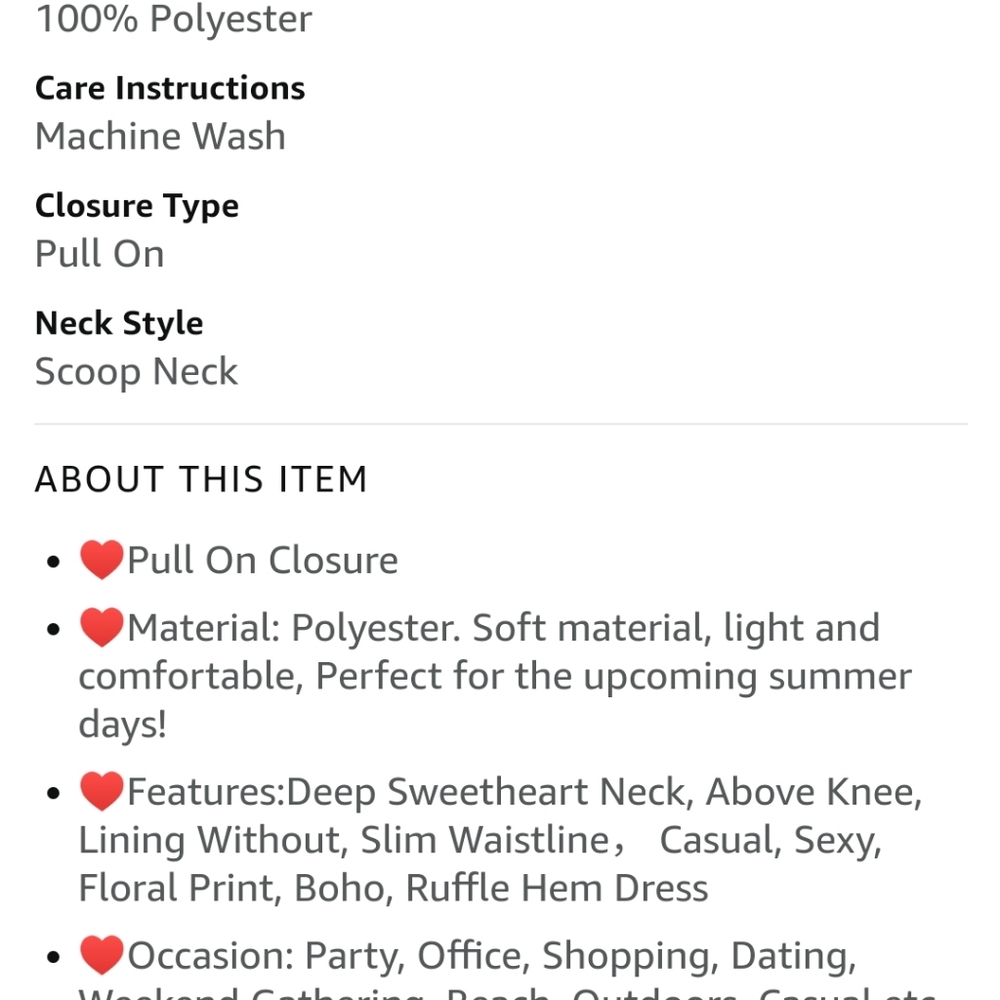Click the 100% Polyester text
Viewport: 1000px width, 1000px height.
point(174,19)
